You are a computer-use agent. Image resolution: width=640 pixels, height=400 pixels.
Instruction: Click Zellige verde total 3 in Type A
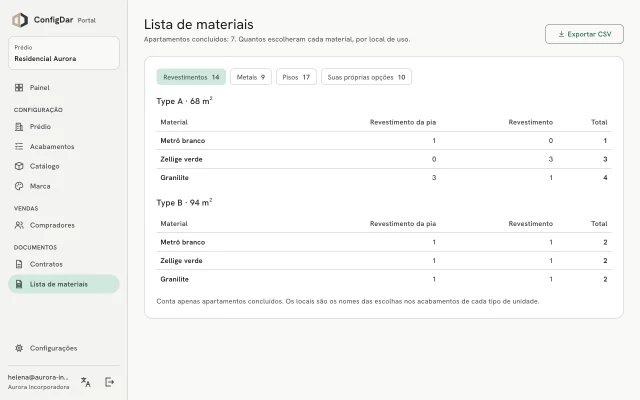[x=605, y=159]
